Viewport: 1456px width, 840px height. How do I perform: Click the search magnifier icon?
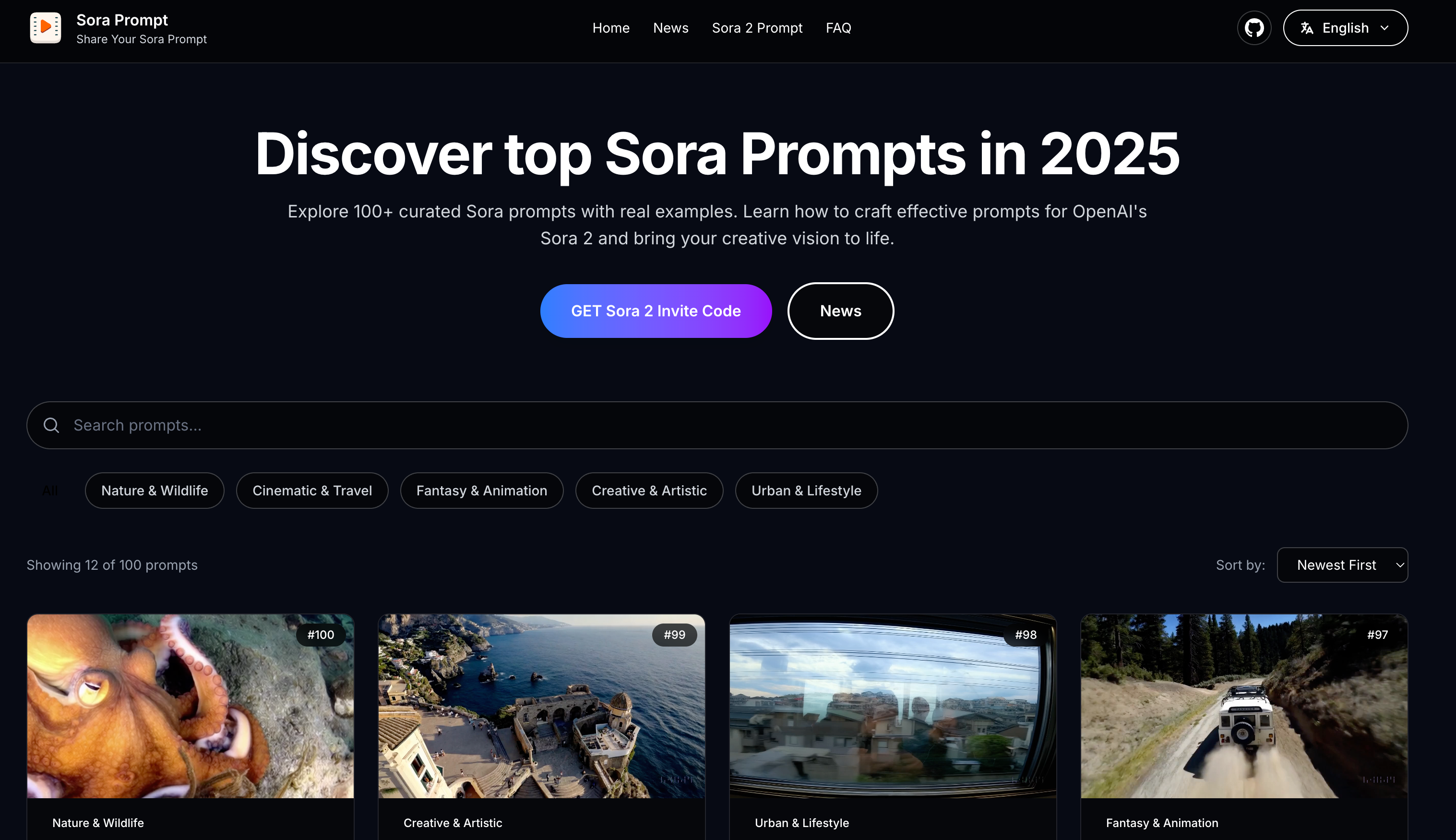tap(51, 425)
